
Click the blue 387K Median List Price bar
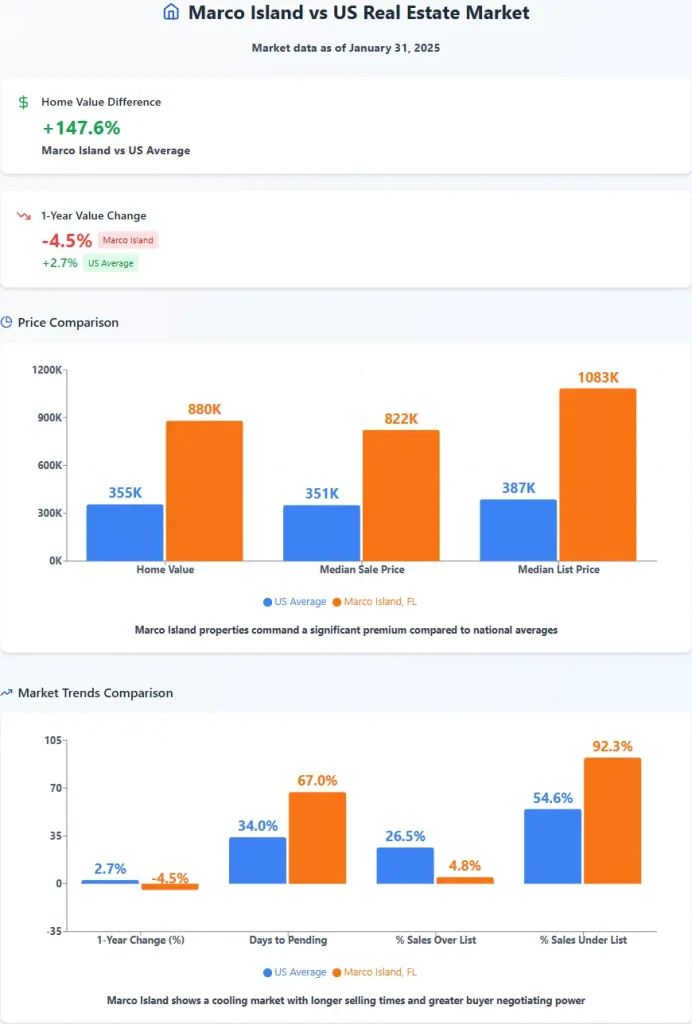[x=518, y=529]
